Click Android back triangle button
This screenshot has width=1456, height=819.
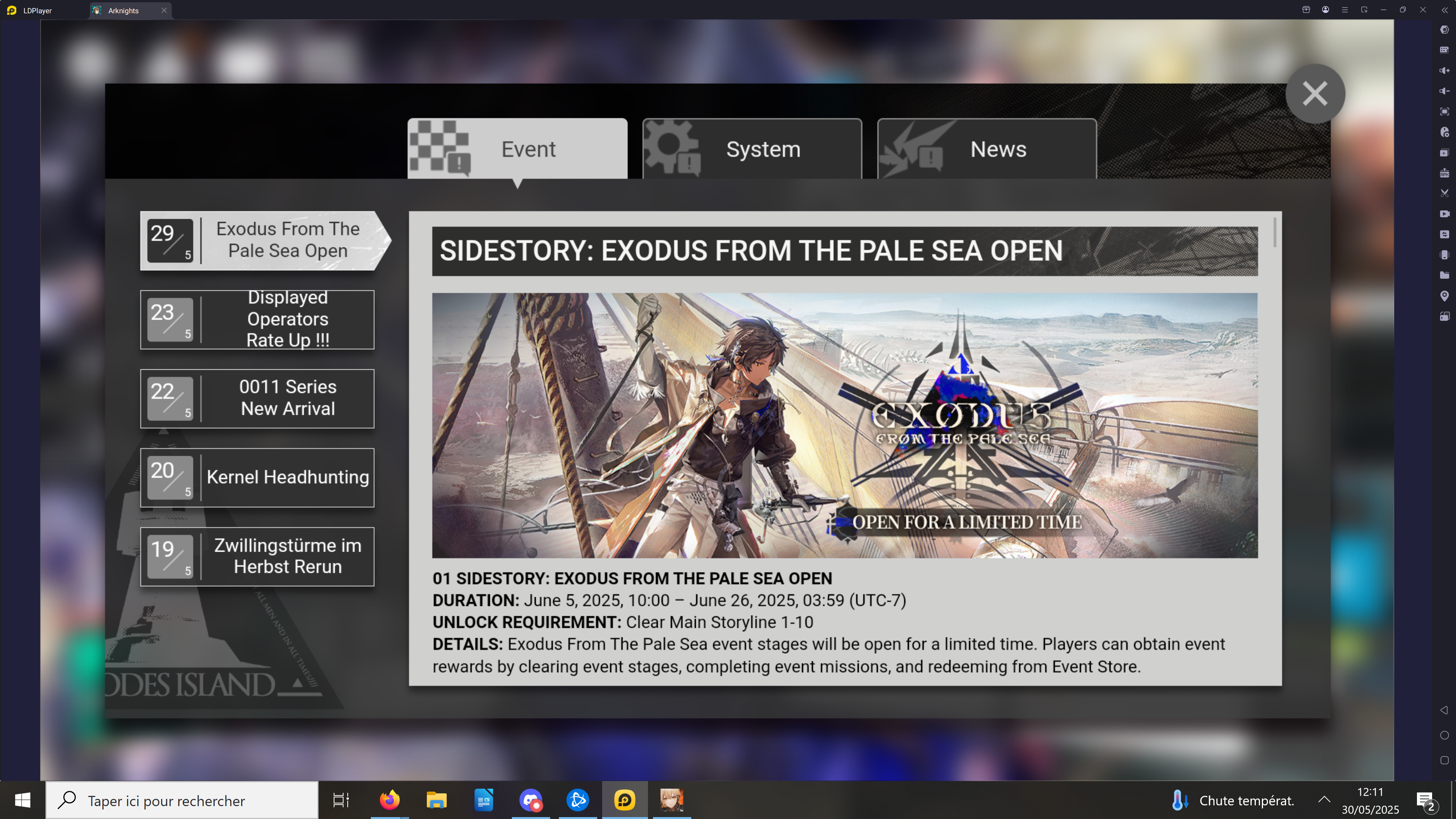(1444, 710)
